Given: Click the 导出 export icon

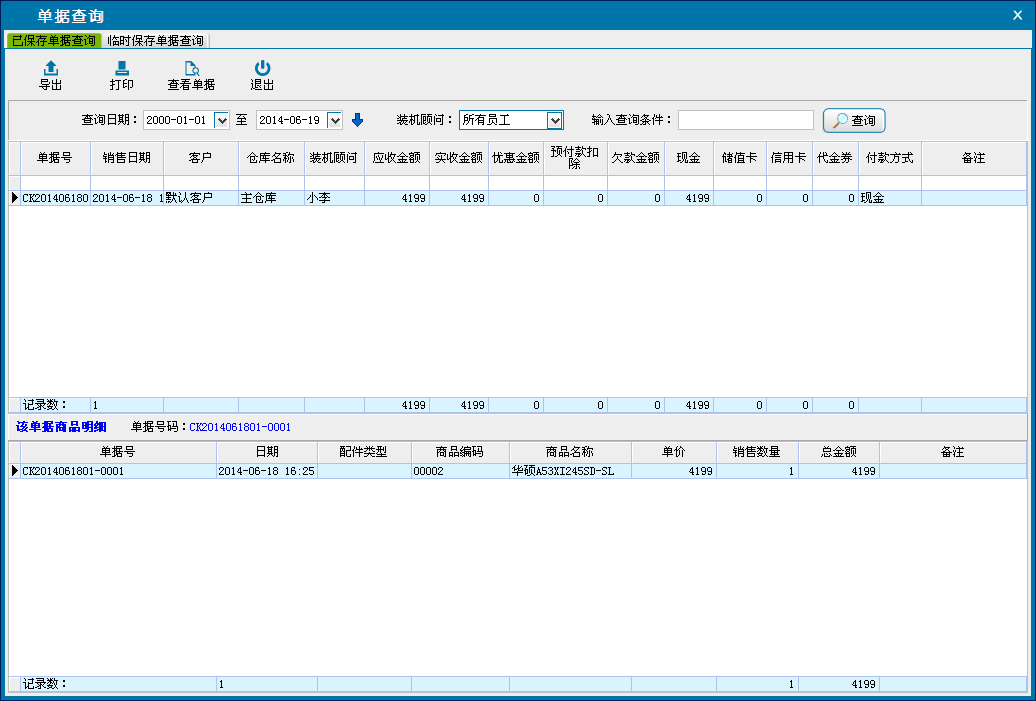Looking at the screenshot, I should [x=51, y=69].
